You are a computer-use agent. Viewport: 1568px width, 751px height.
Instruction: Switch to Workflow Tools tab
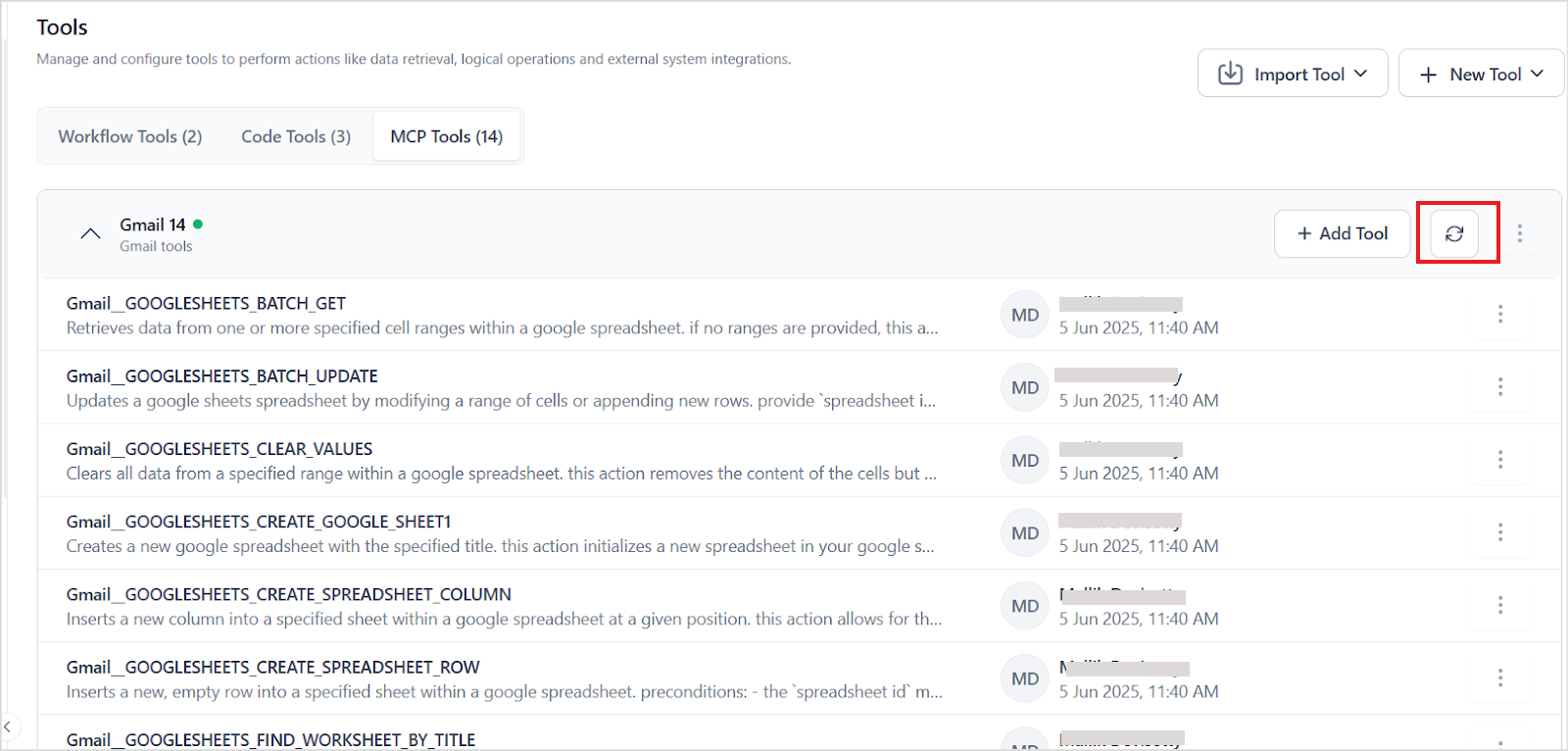pos(130,136)
